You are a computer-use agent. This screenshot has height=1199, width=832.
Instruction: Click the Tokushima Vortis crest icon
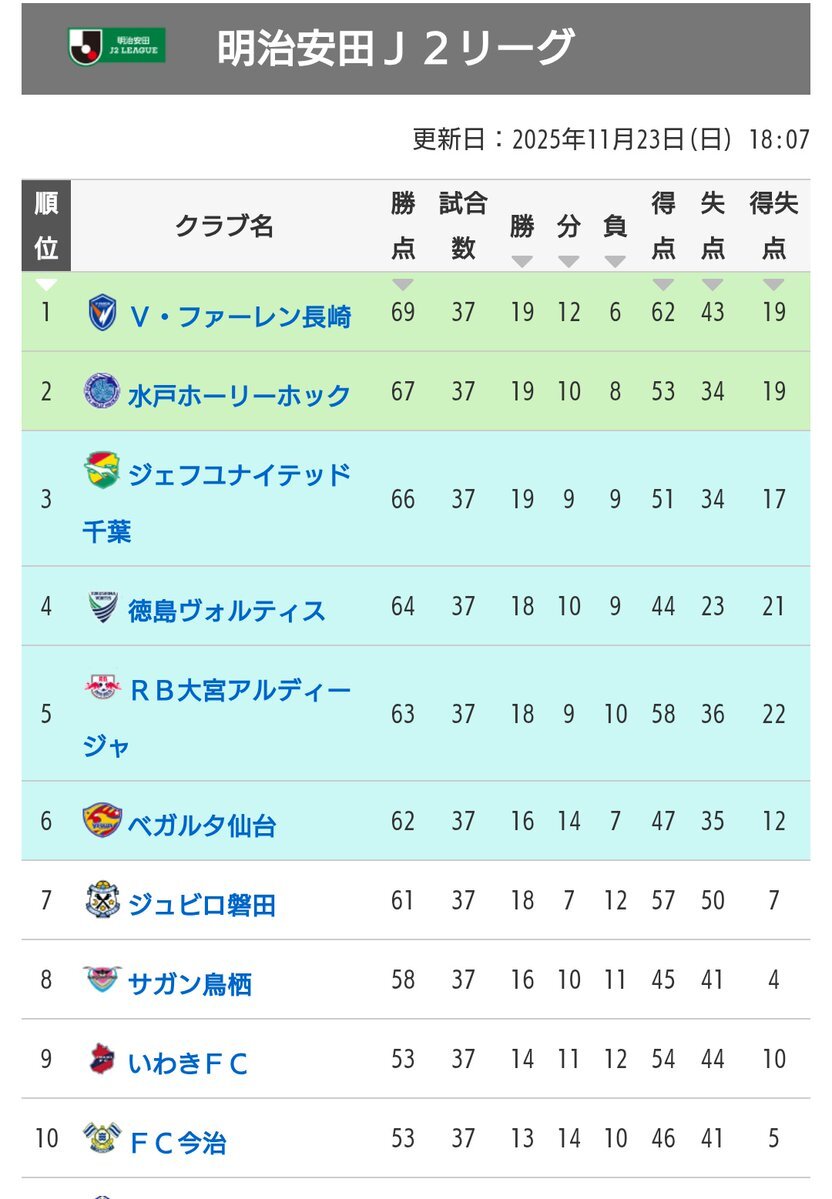(x=102, y=607)
